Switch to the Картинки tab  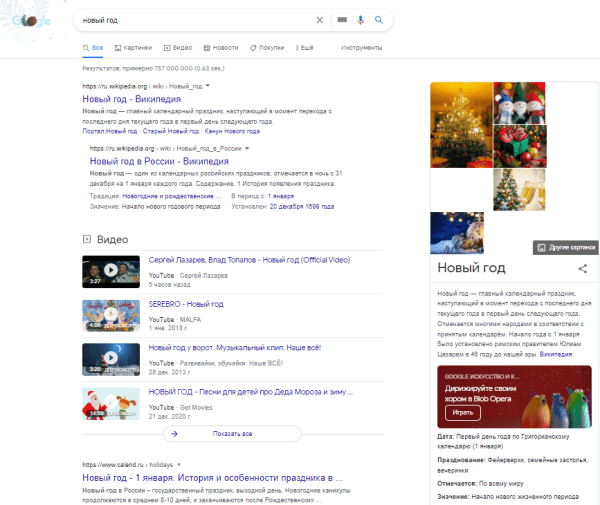point(133,47)
